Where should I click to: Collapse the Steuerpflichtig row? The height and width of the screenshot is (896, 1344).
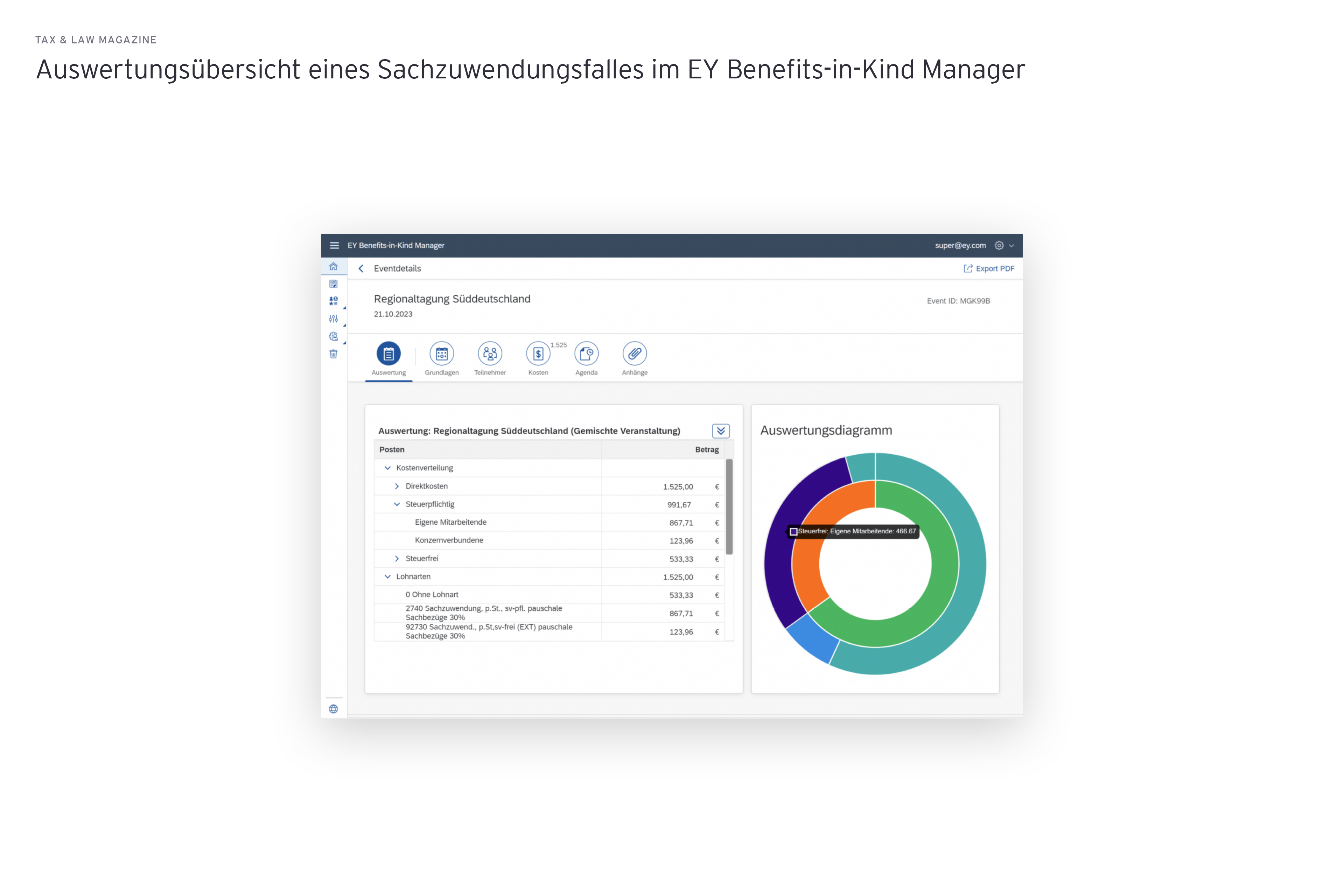pos(397,505)
